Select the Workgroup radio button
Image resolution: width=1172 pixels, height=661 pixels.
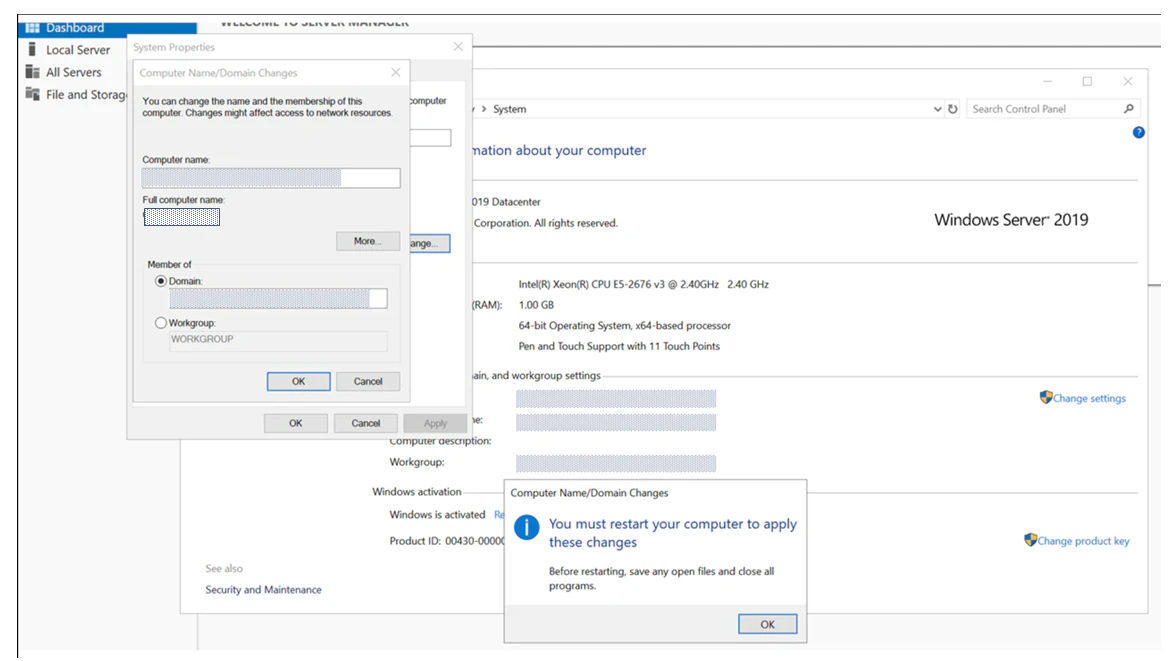coord(161,323)
